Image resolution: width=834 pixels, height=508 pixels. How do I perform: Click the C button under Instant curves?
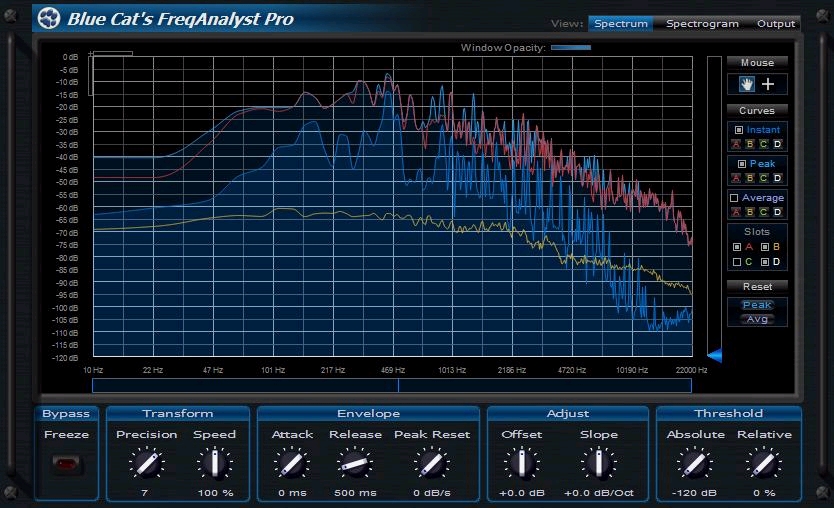764,144
